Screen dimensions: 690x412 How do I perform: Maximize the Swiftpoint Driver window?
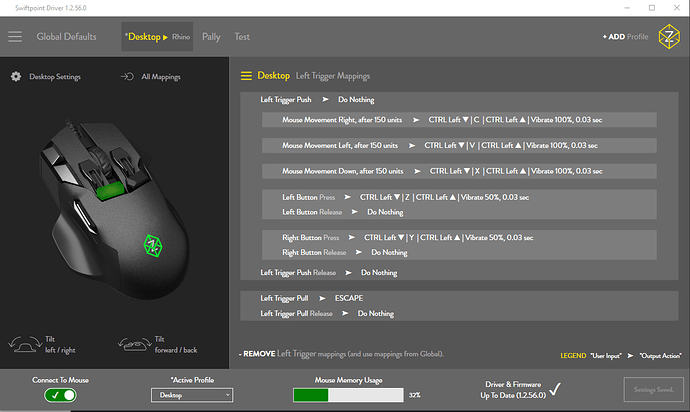point(652,8)
